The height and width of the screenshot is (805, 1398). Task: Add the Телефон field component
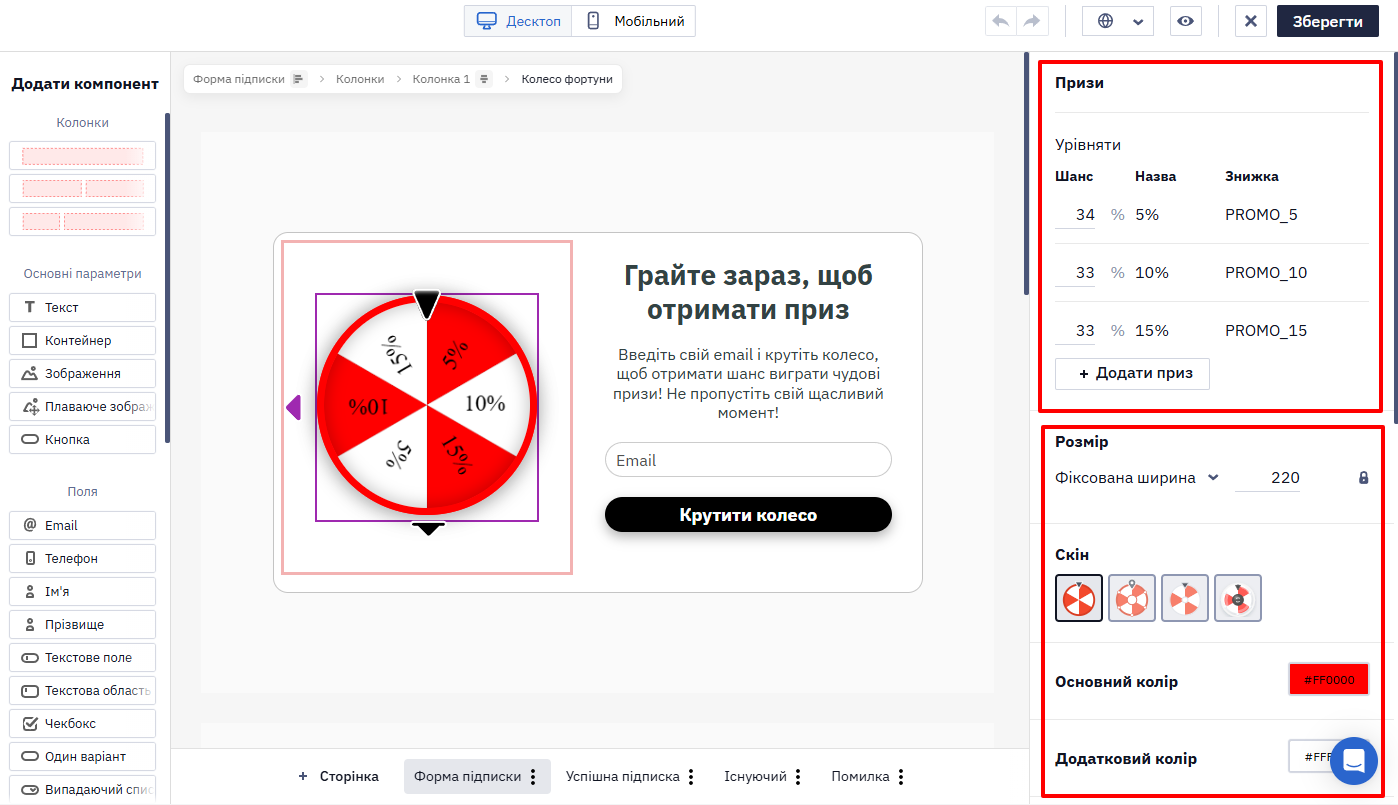[83, 558]
